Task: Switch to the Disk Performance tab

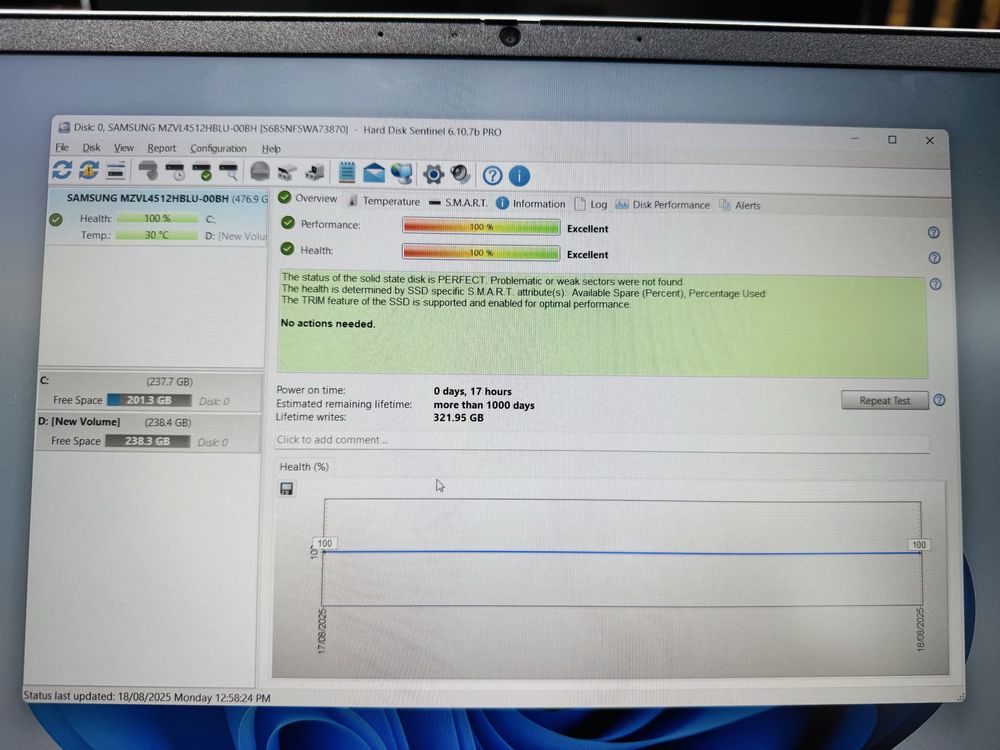Action: click(663, 205)
